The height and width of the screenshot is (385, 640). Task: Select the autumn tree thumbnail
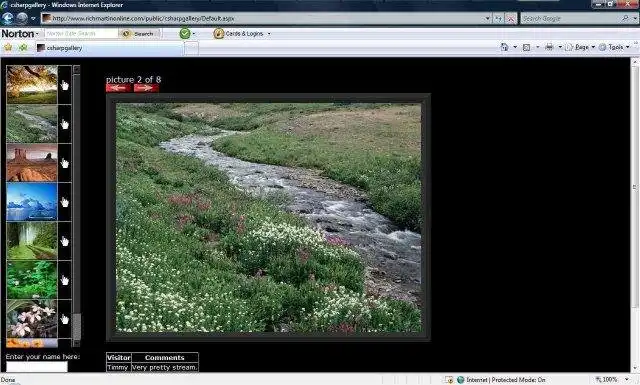32,85
